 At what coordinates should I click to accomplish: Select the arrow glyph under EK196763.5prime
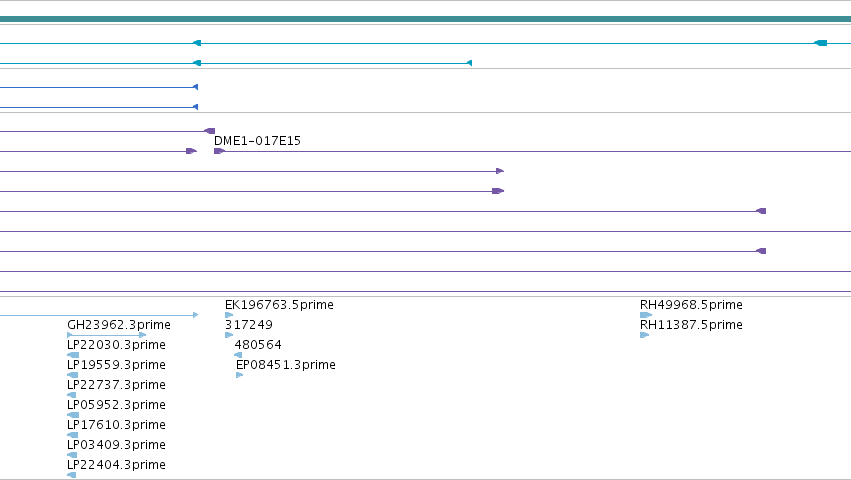click(229, 315)
